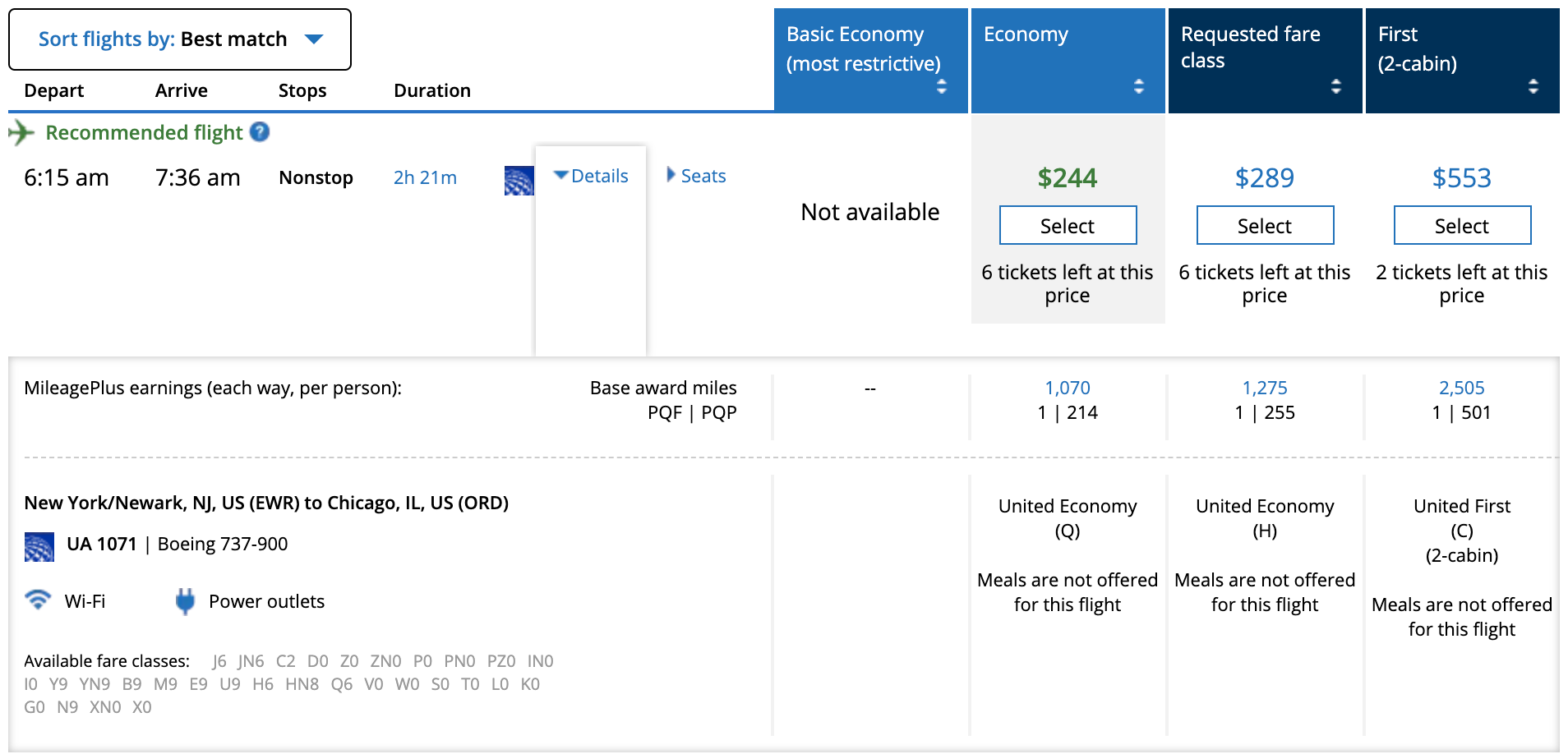Sort by Economy column price arrows
The height and width of the screenshot is (754, 1568).
(x=1138, y=86)
